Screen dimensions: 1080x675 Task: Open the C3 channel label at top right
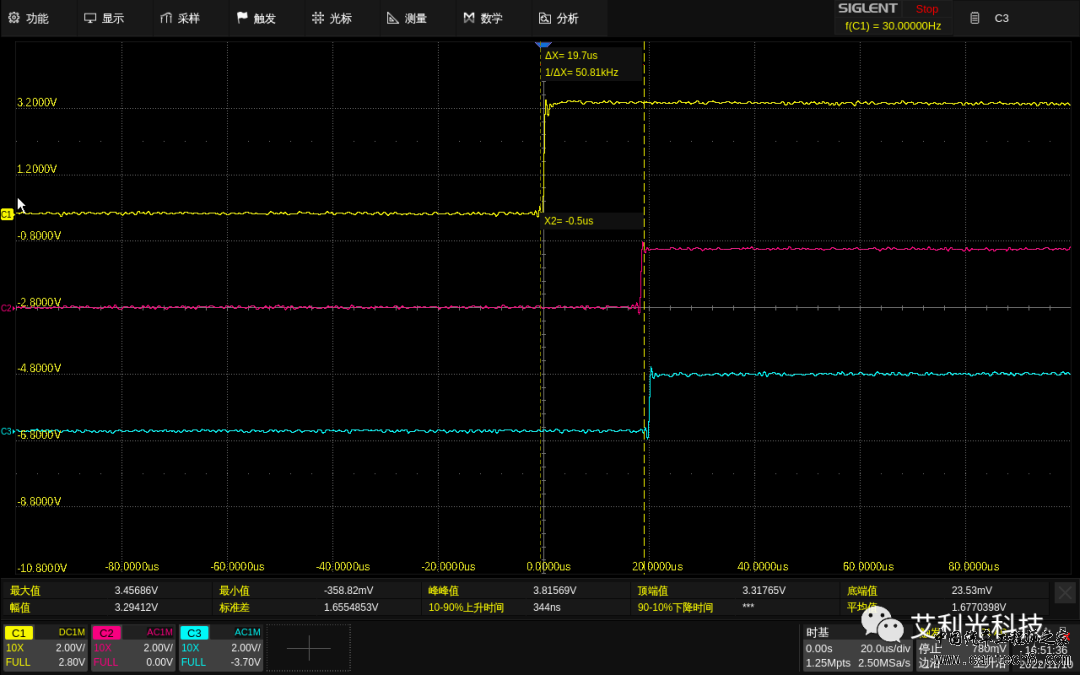point(1000,18)
